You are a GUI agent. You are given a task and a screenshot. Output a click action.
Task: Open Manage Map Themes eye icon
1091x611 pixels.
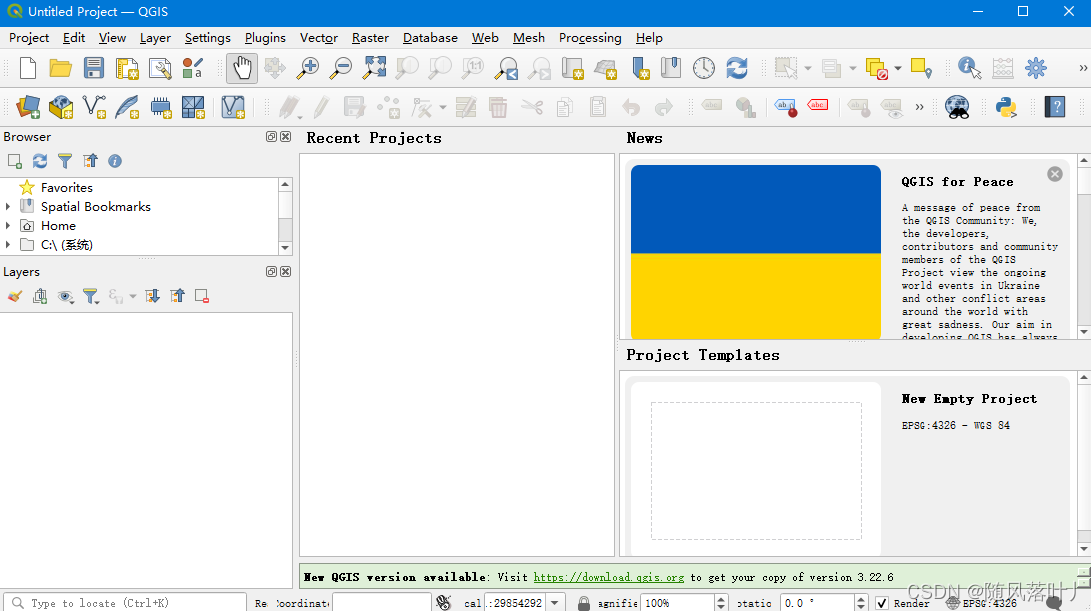pyautogui.click(x=65, y=296)
